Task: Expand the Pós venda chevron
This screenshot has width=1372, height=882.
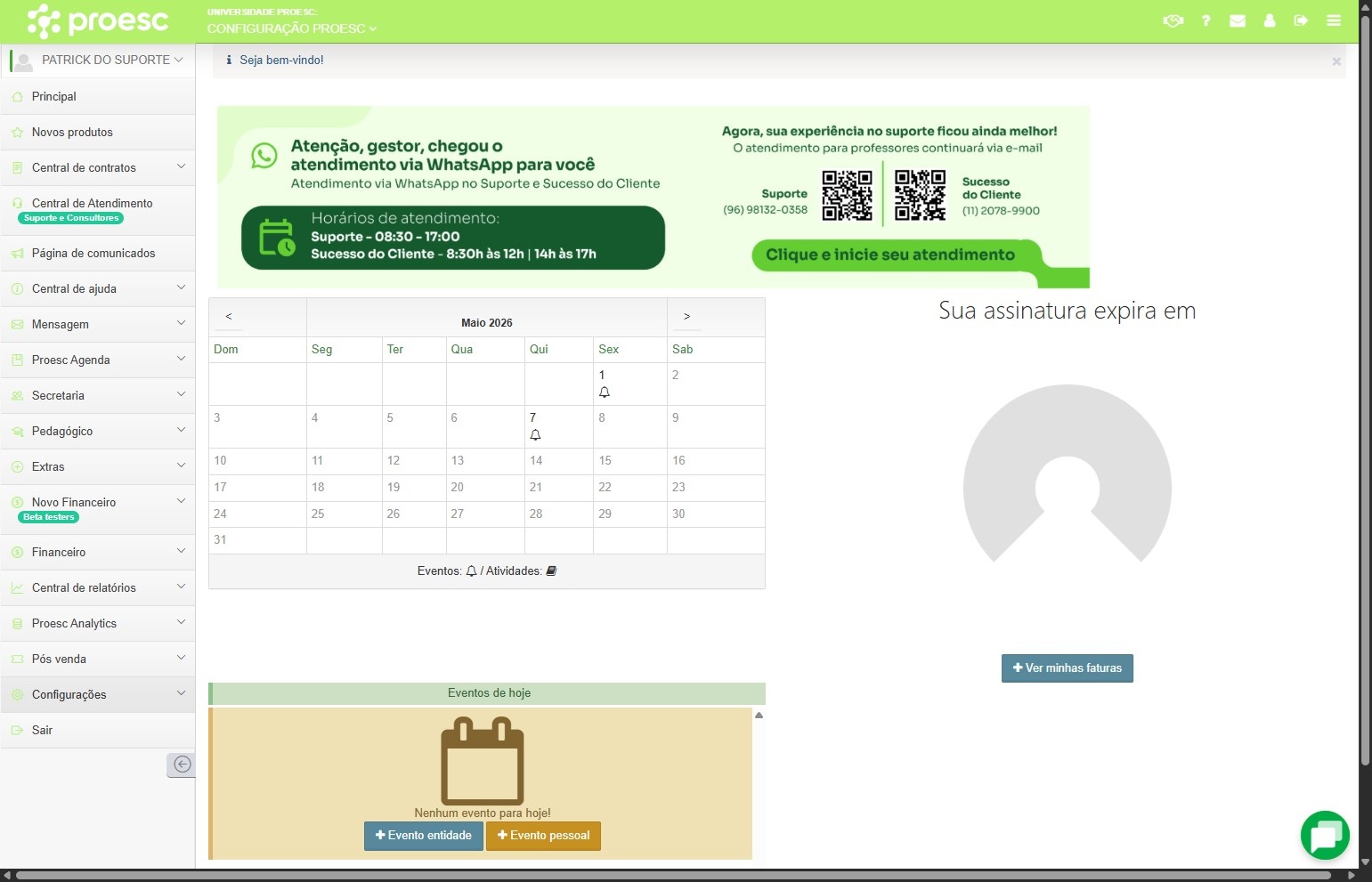Action: [x=181, y=658]
